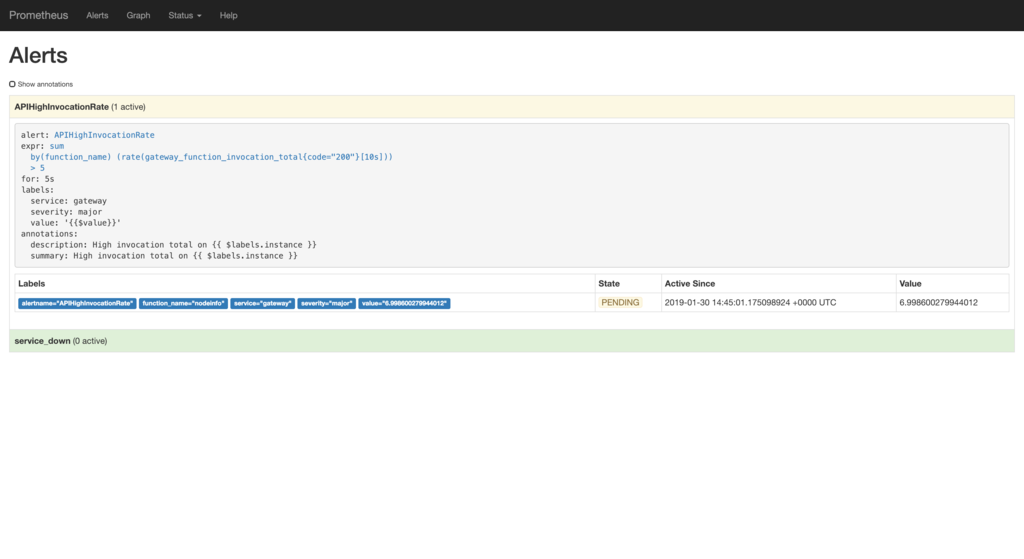Enable the Show annotations checkbox
Viewport: 1024px width, 559px height.
(12, 84)
